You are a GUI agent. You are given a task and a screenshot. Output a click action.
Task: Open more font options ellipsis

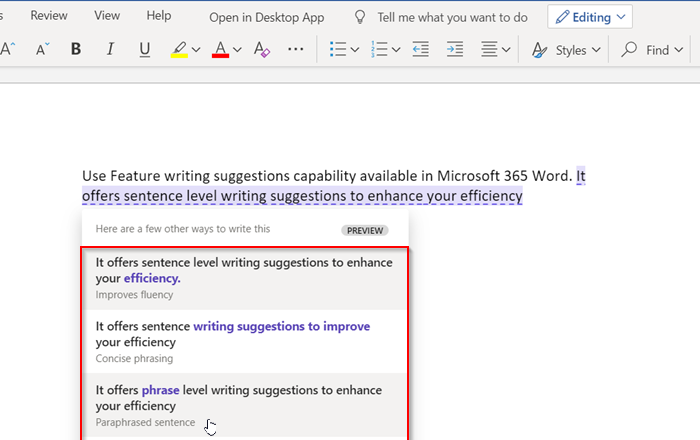(x=295, y=50)
